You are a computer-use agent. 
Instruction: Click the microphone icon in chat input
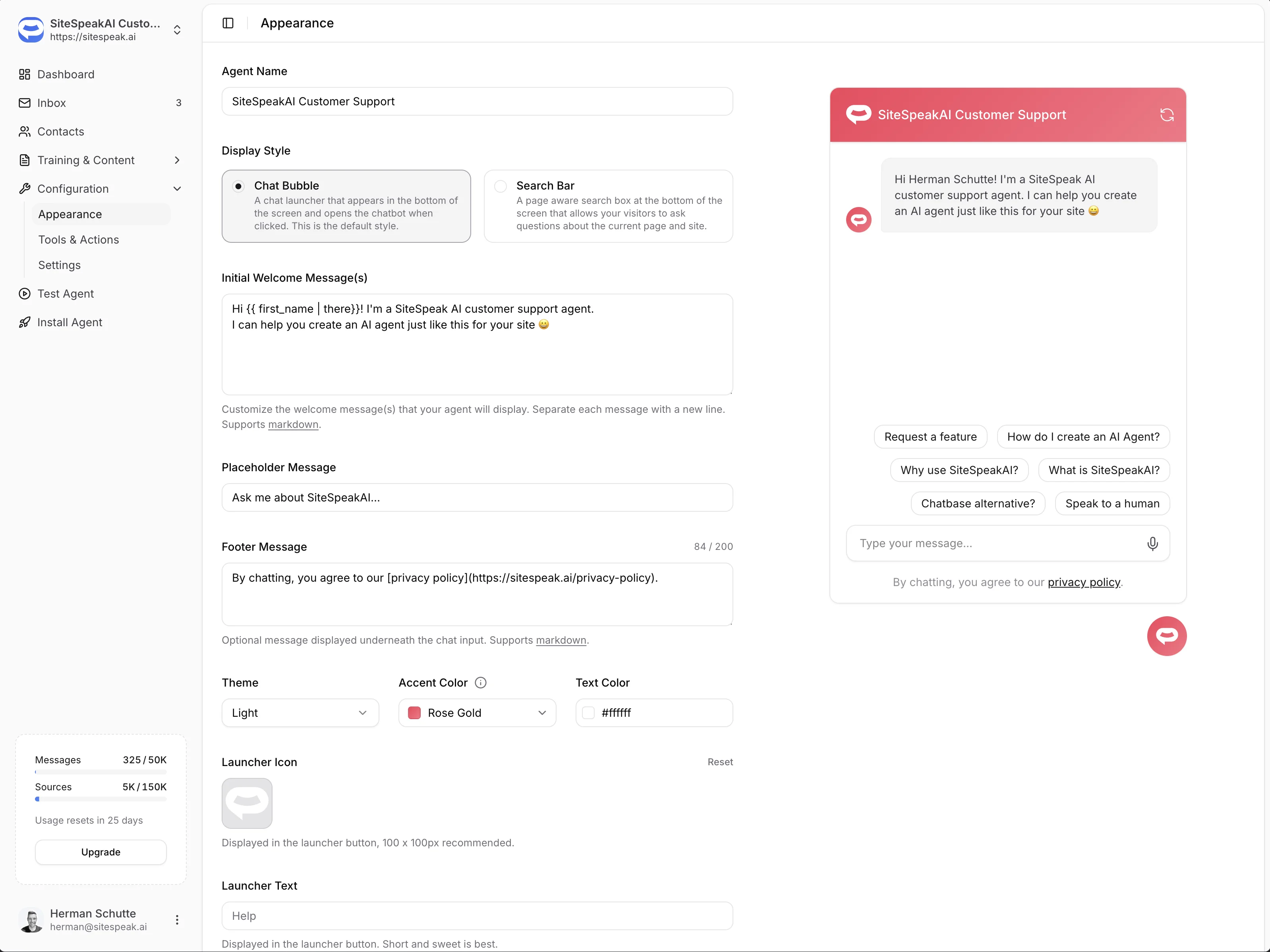tap(1152, 543)
